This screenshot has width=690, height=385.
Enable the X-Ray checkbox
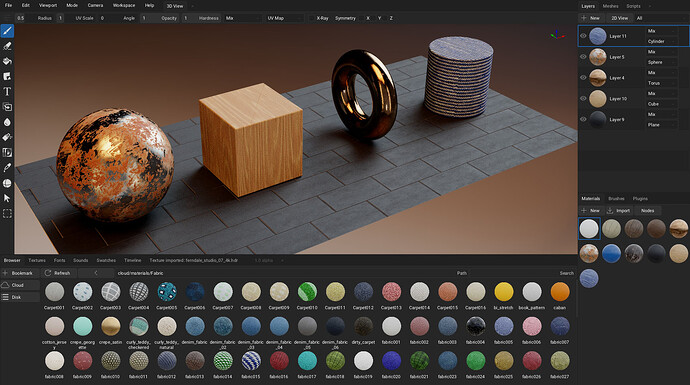pos(312,18)
